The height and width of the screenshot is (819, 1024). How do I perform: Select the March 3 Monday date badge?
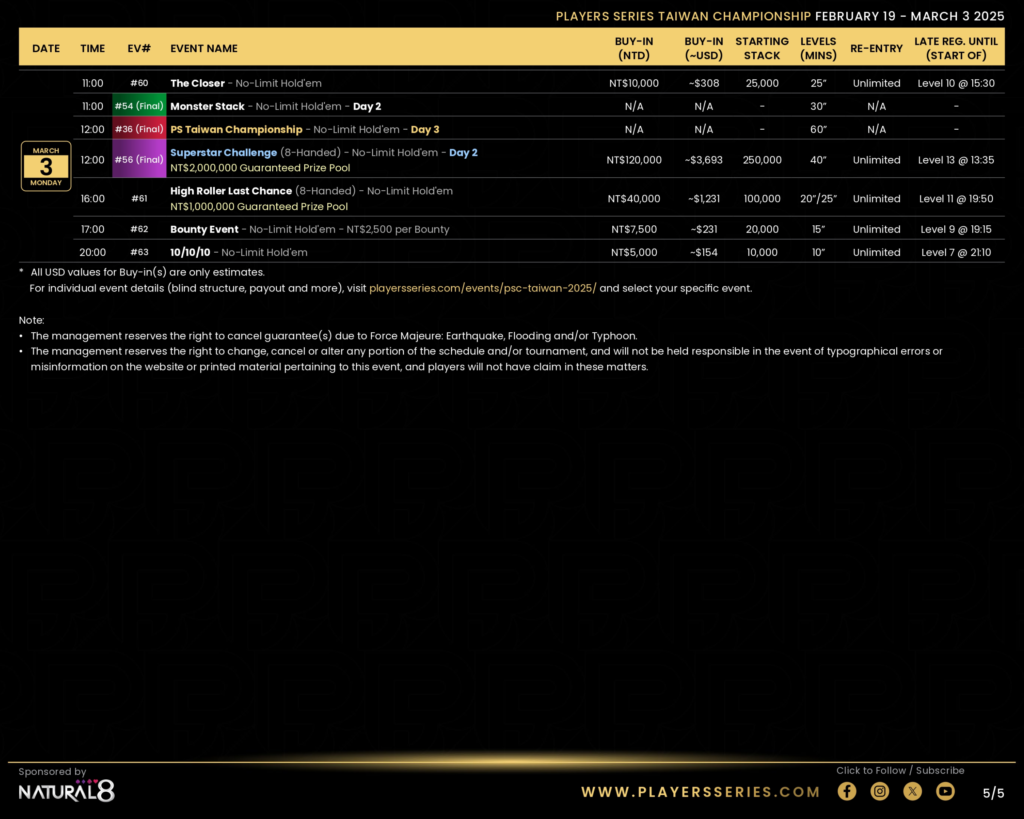[46, 166]
